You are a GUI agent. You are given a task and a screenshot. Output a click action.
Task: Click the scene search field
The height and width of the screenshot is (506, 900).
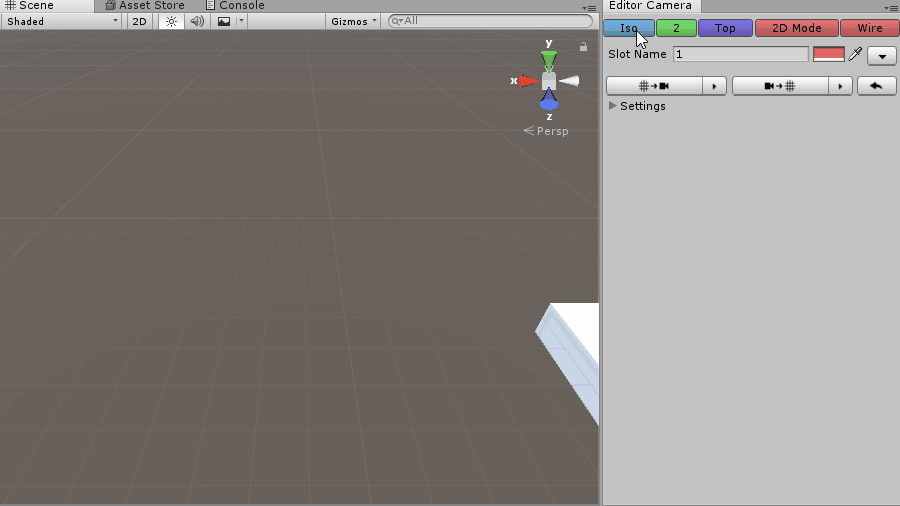490,21
